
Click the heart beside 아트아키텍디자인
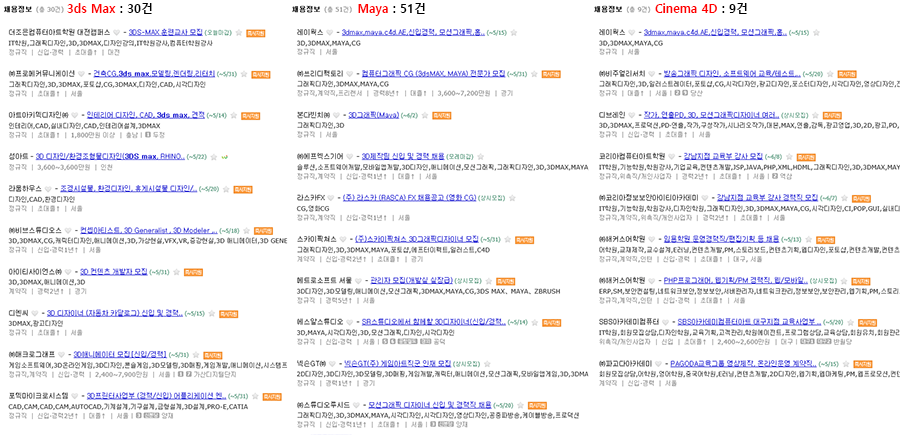(x=74, y=115)
